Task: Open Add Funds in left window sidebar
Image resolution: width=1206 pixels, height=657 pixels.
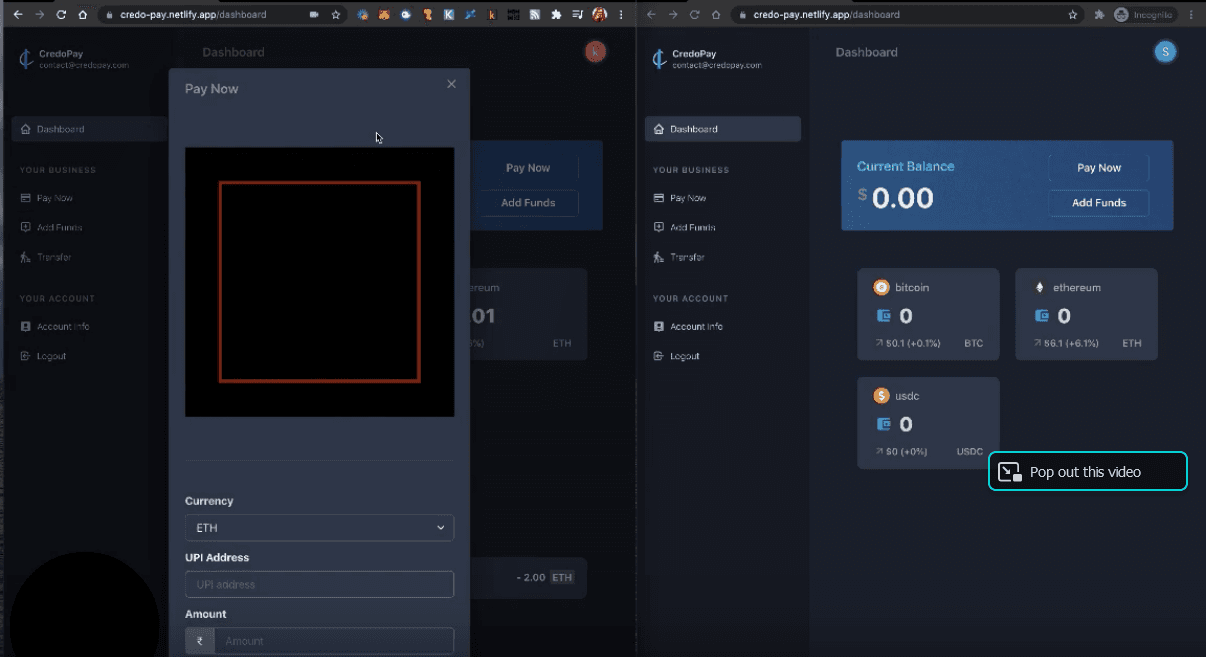Action: point(51,227)
